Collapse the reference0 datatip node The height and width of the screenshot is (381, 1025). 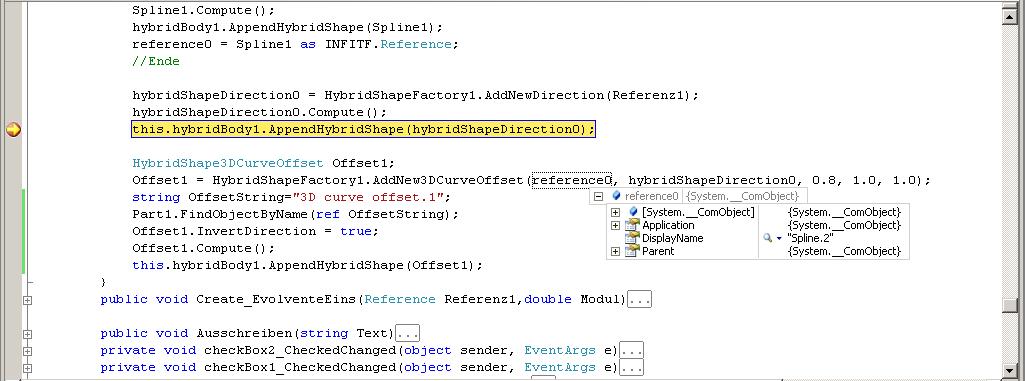[x=598, y=196]
